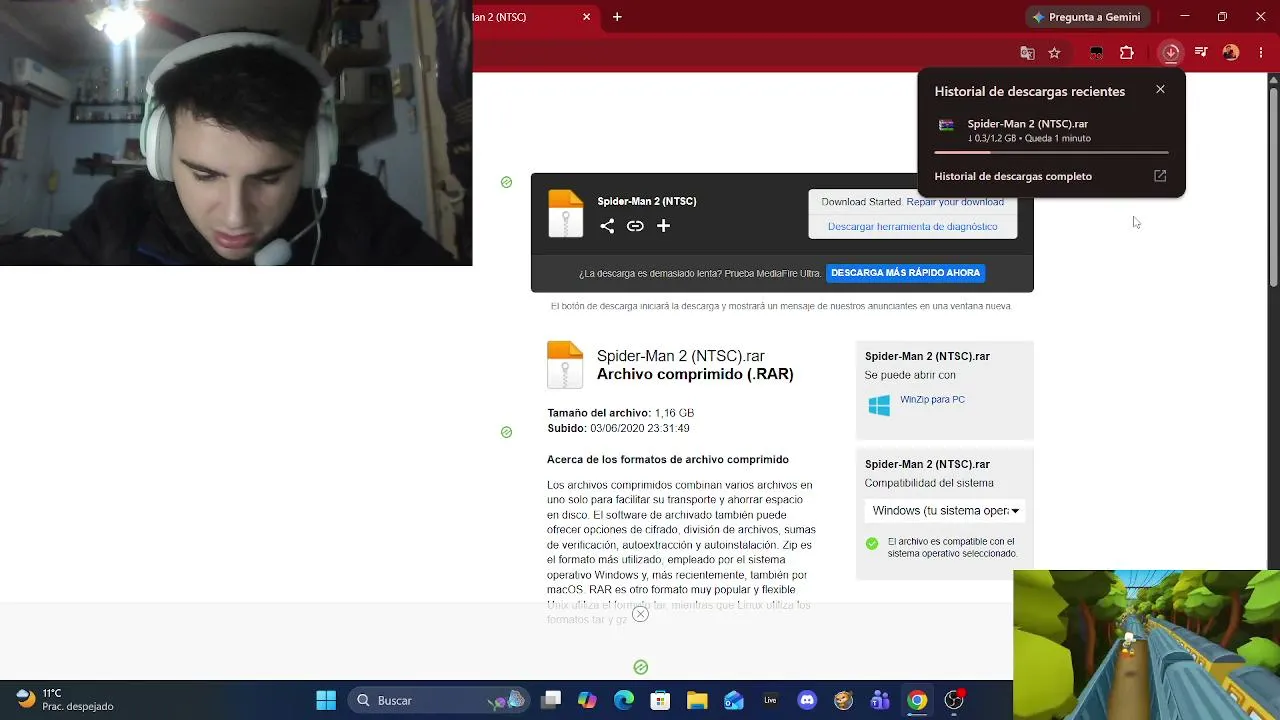Viewport: 1280px width, 720px height.
Task: Switch to Google Chrome in the taskbar
Action: pyautogui.click(x=917, y=700)
